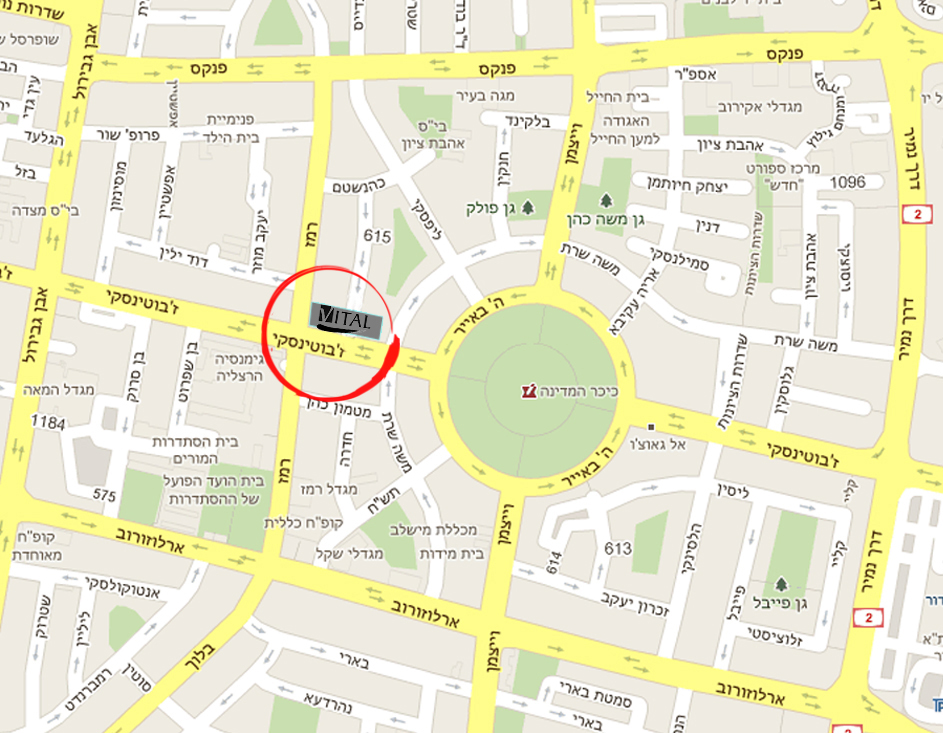Click the tree icon at גן פולק

point(528,208)
